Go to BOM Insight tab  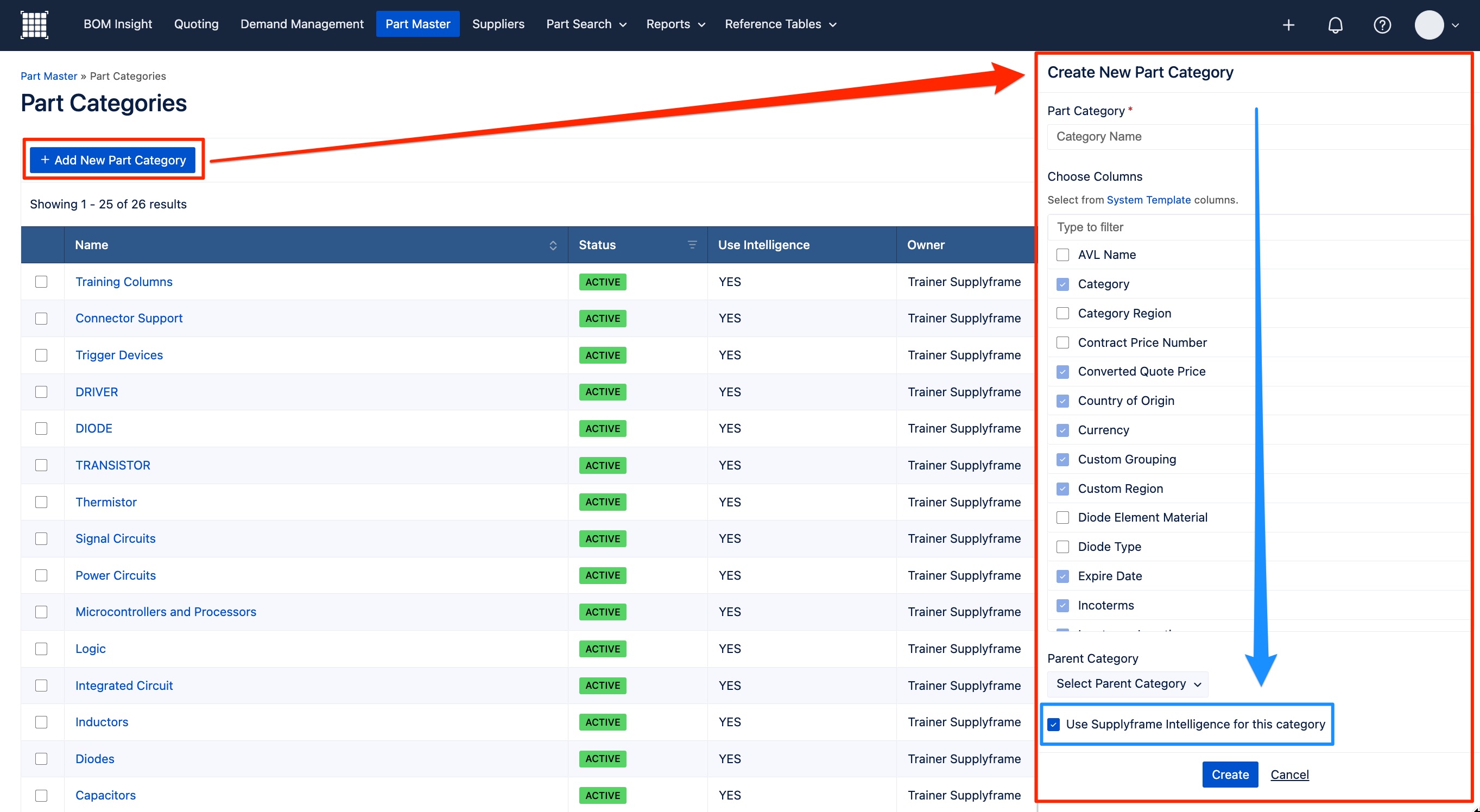[x=118, y=24]
